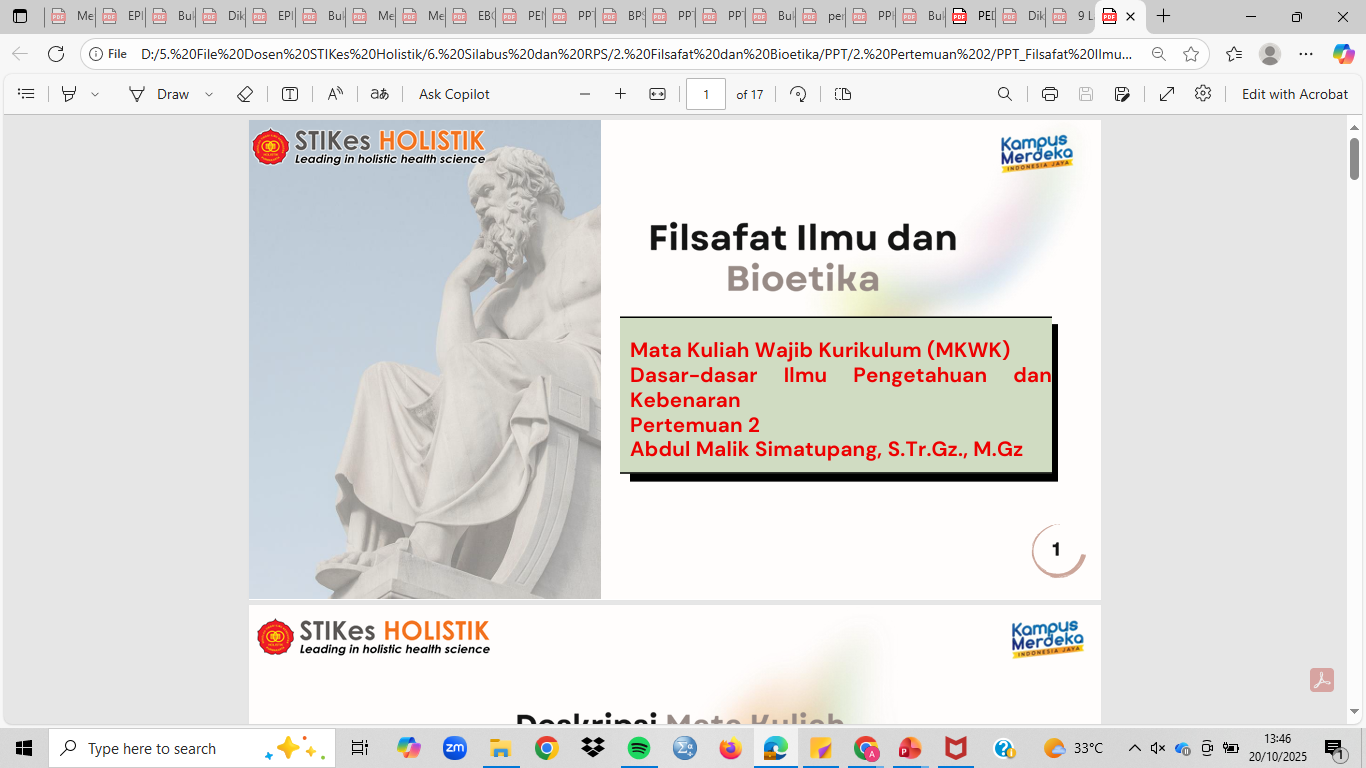The image size is (1366, 768).
Task: Start Read aloud for the PDF
Action: tap(335, 94)
